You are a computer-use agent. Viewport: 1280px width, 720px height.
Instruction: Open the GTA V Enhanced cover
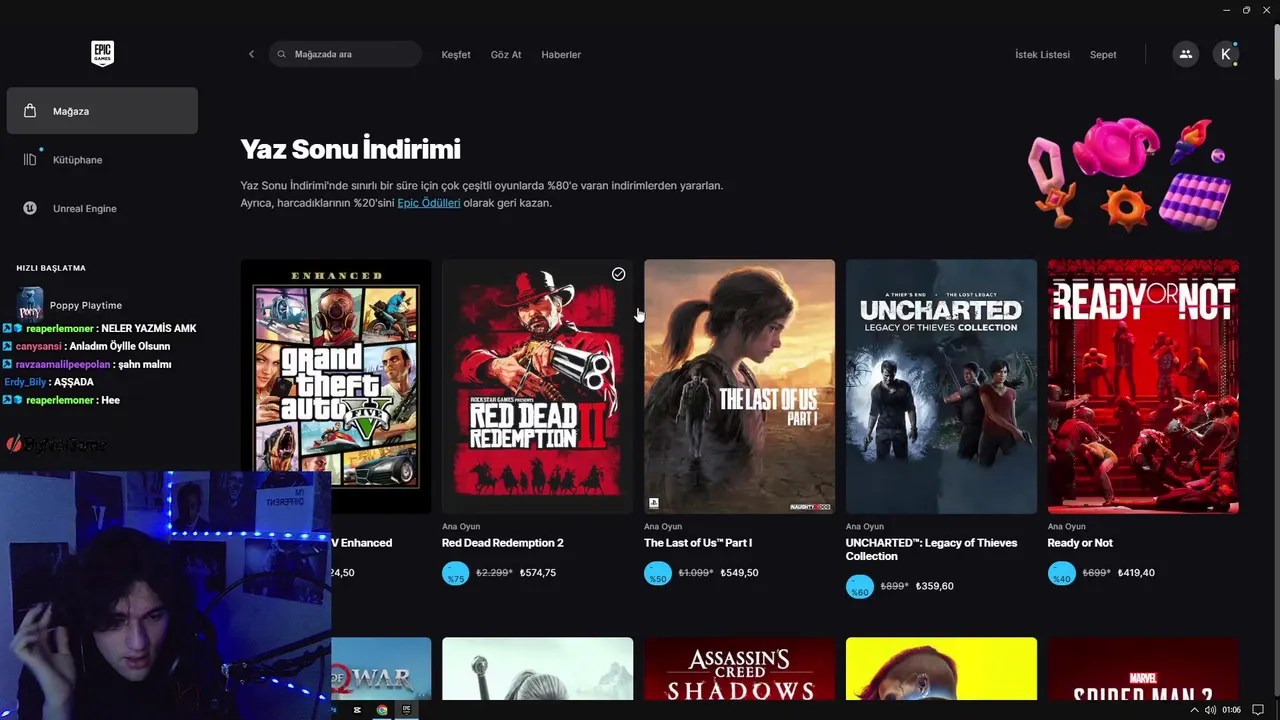[336, 386]
